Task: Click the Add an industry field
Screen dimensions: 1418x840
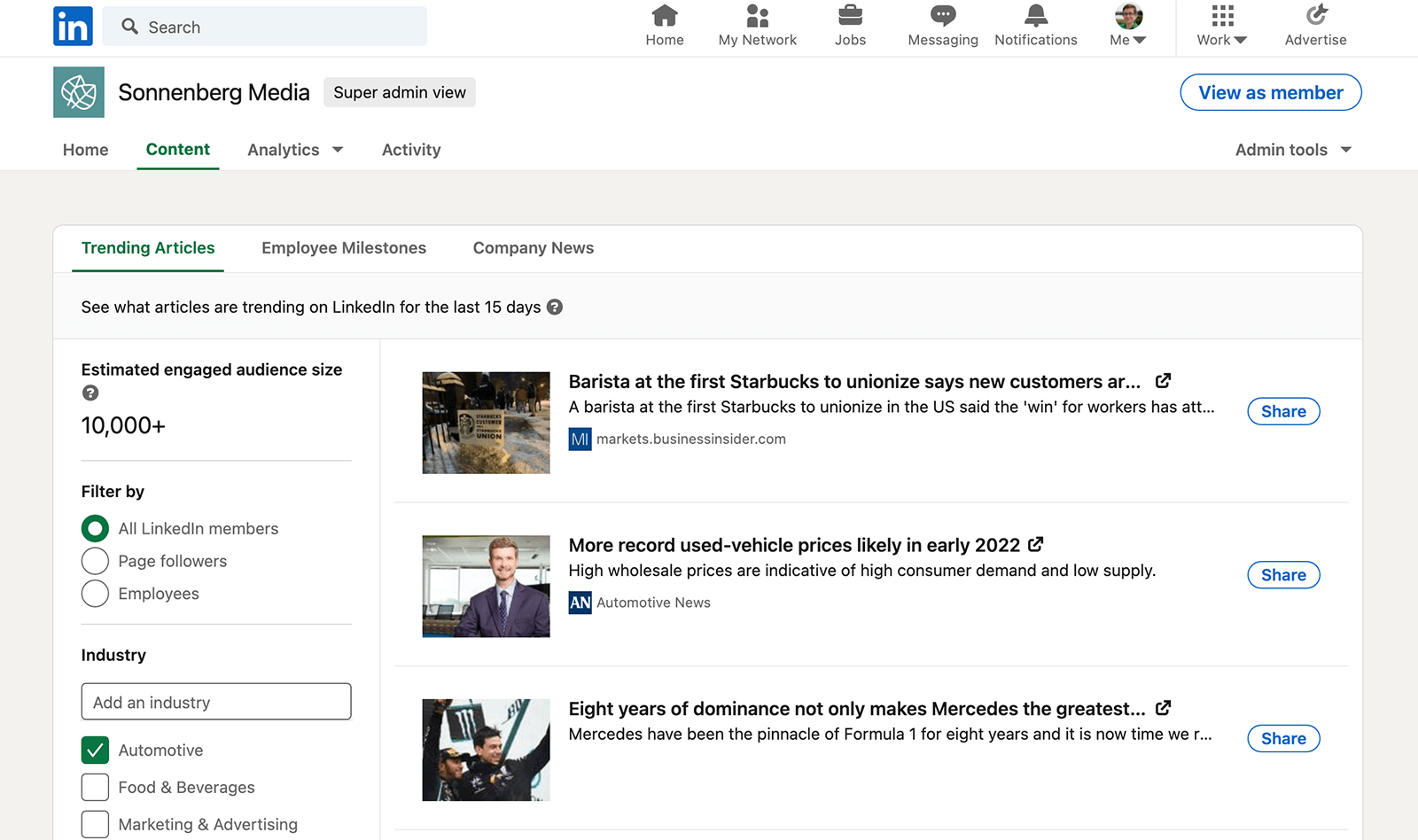Action: pos(216,701)
